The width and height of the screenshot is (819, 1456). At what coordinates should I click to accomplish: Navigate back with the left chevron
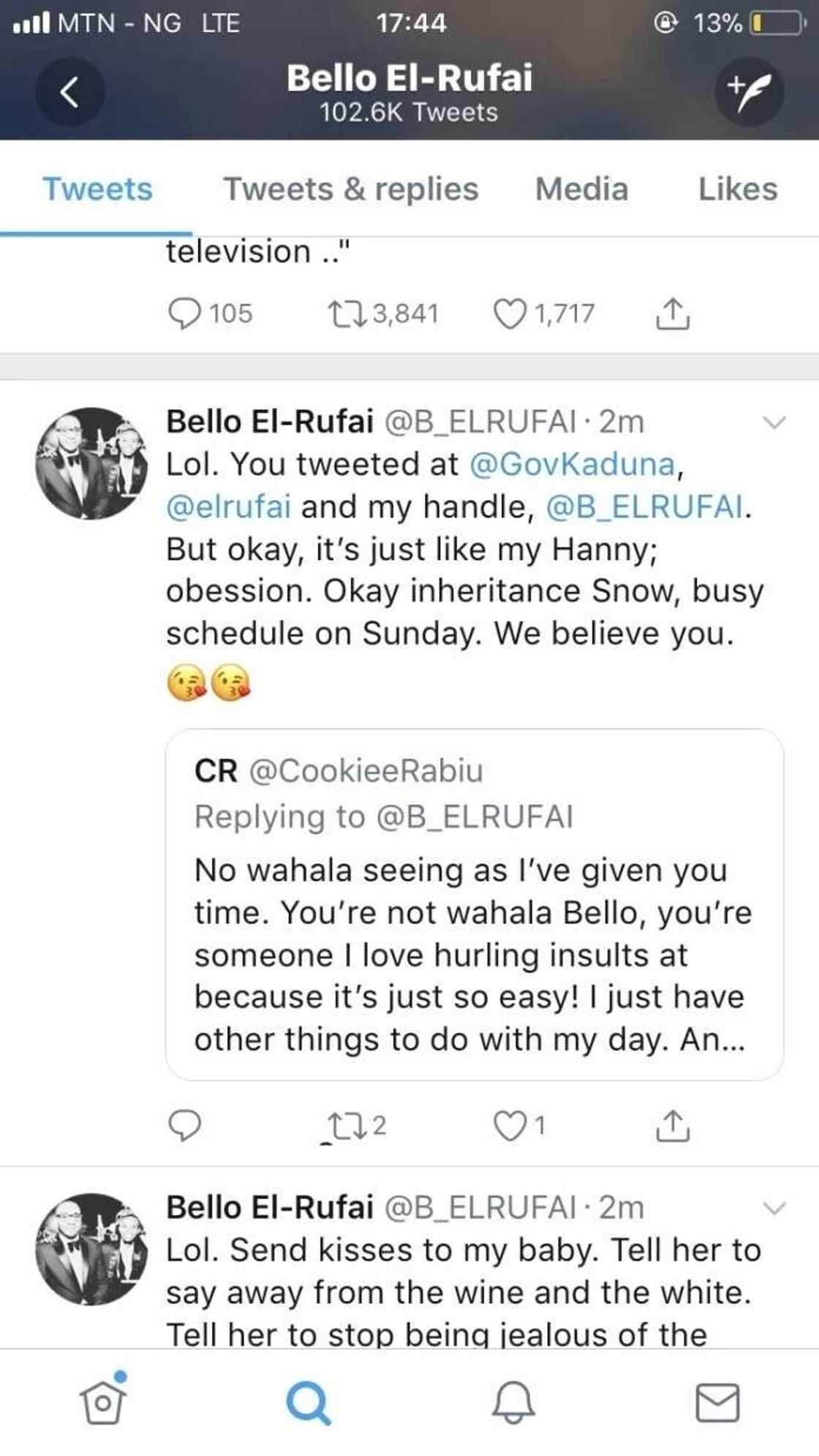tap(69, 94)
